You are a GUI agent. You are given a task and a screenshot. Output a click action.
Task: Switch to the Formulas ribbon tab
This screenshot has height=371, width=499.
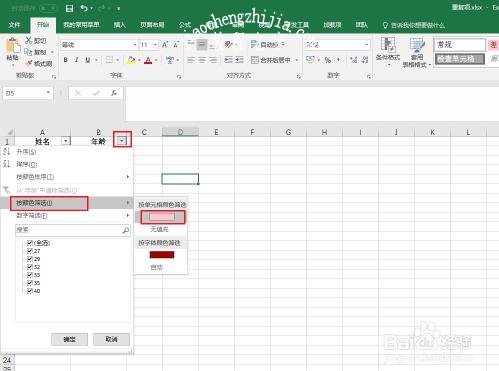(184, 25)
